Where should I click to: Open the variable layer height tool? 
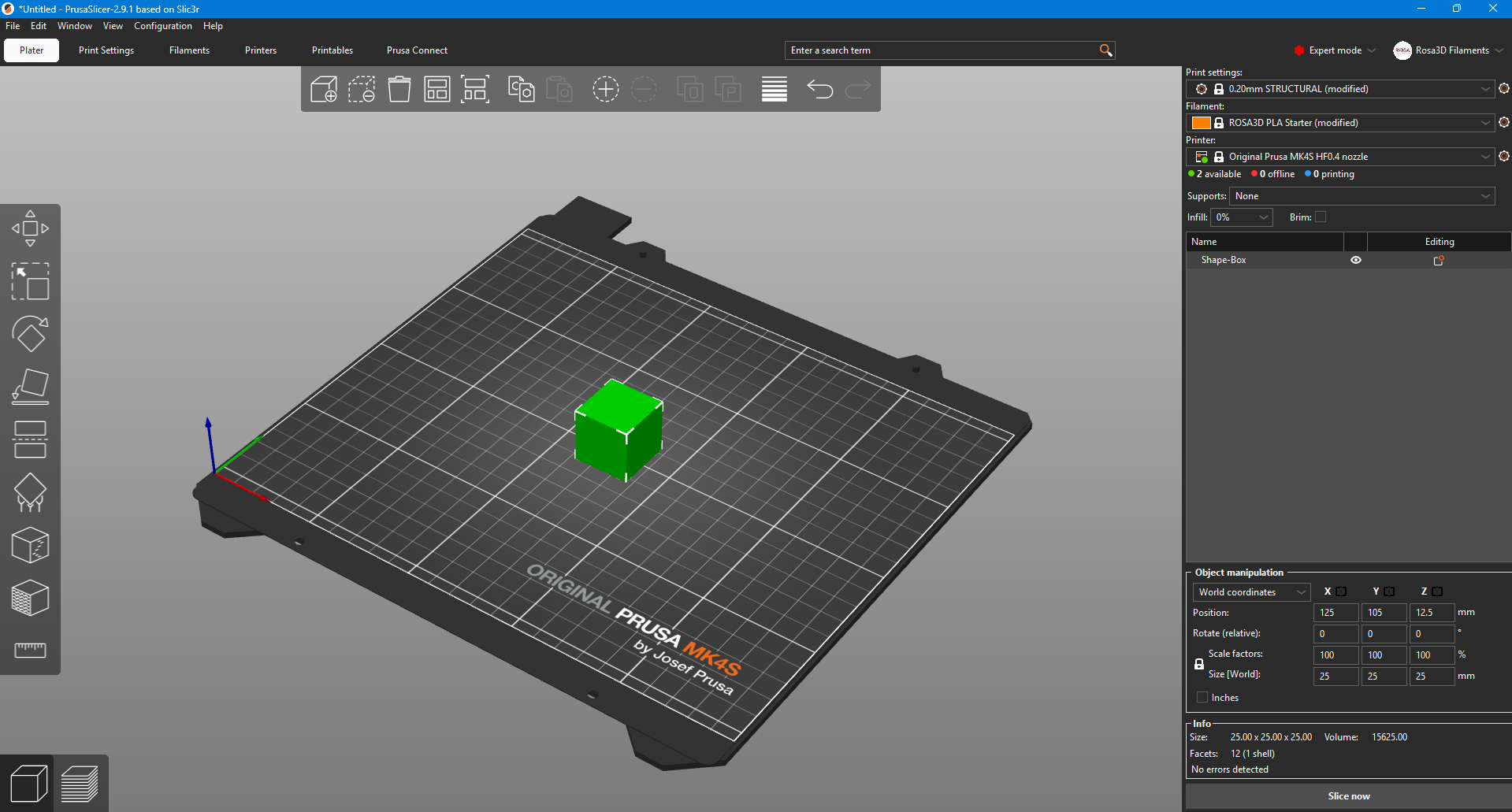click(775, 89)
